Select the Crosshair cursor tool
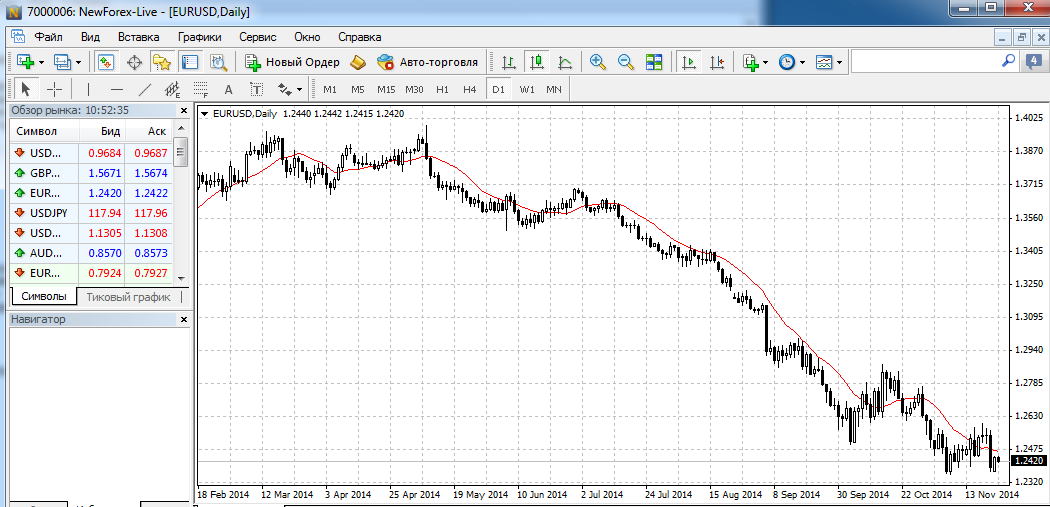The height and width of the screenshot is (507, 1050). tap(55, 89)
